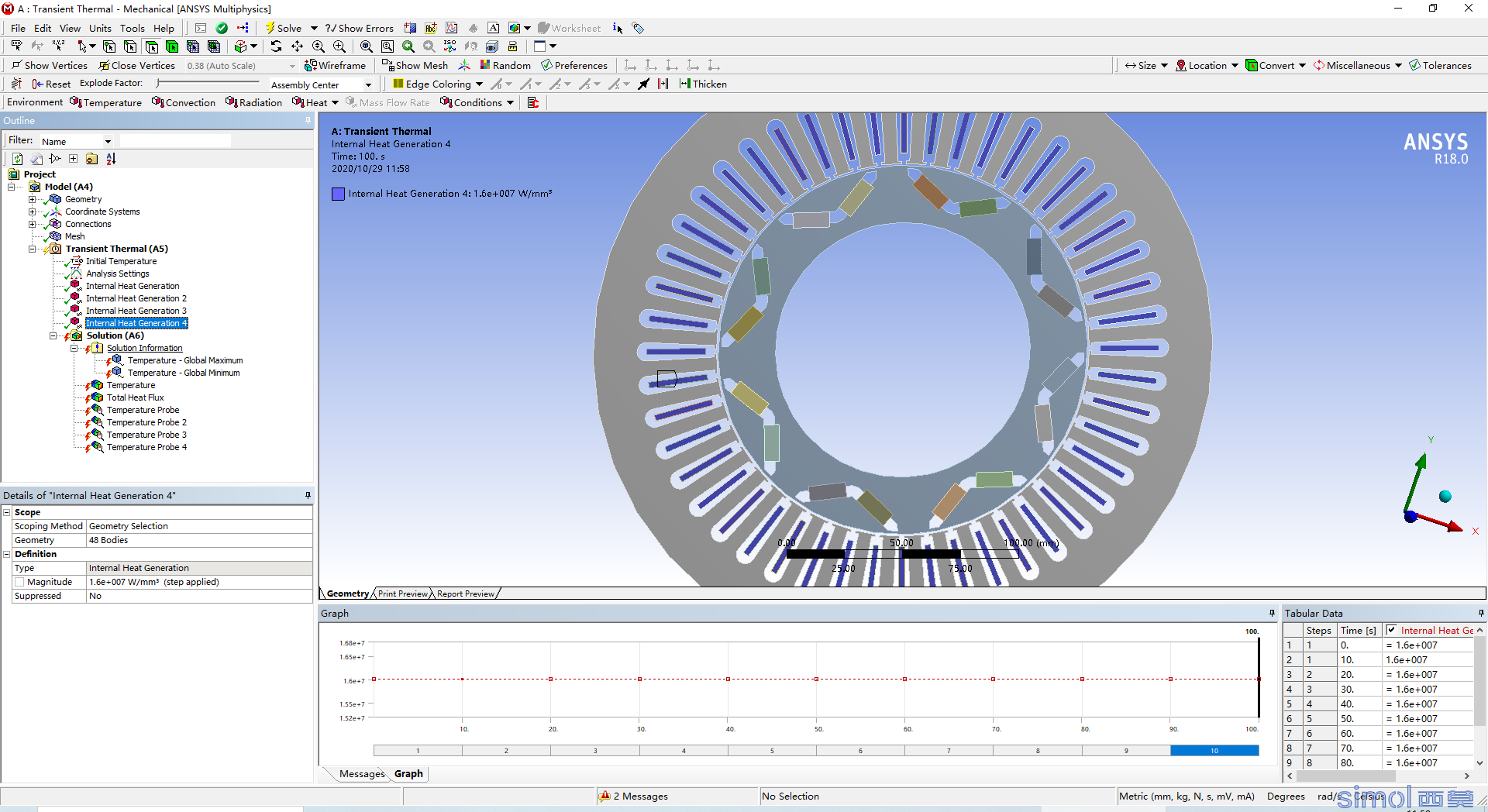
Task: Click the Selection Information icon
Action: point(618,28)
